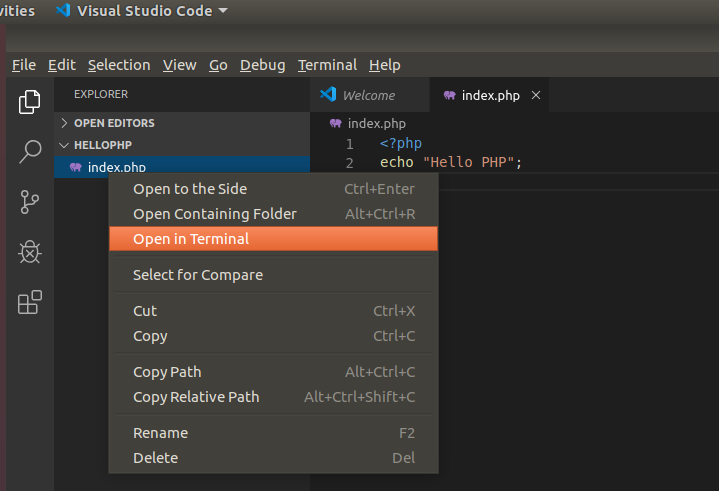The width and height of the screenshot is (719, 491).
Task: Open the Terminal menu
Action: (327, 65)
